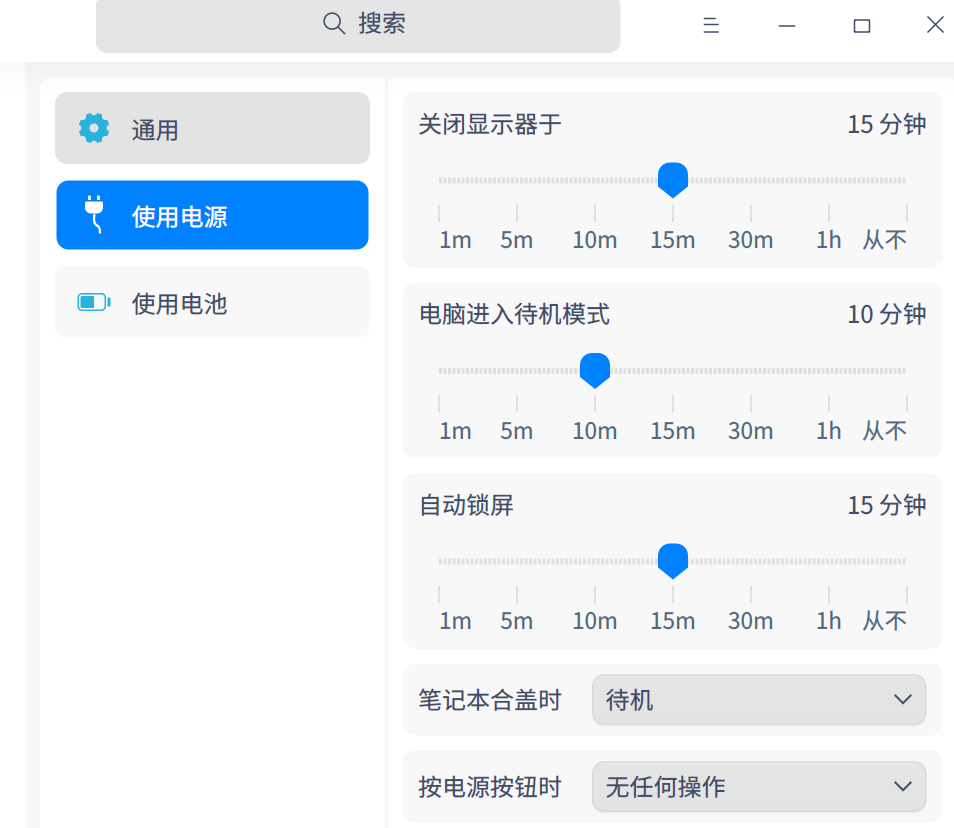
Task: Click the 关闭显示器于 slider handle
Action: tap(673, 180)
